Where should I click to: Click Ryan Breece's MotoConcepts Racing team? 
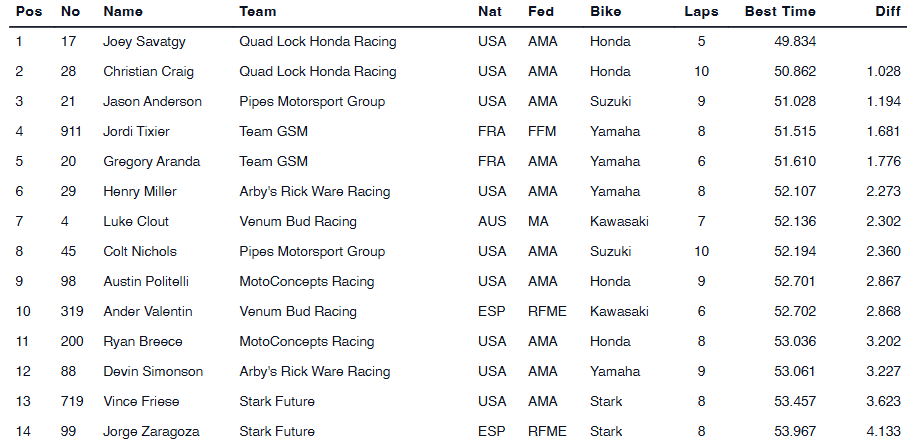[x=306, y=342]
